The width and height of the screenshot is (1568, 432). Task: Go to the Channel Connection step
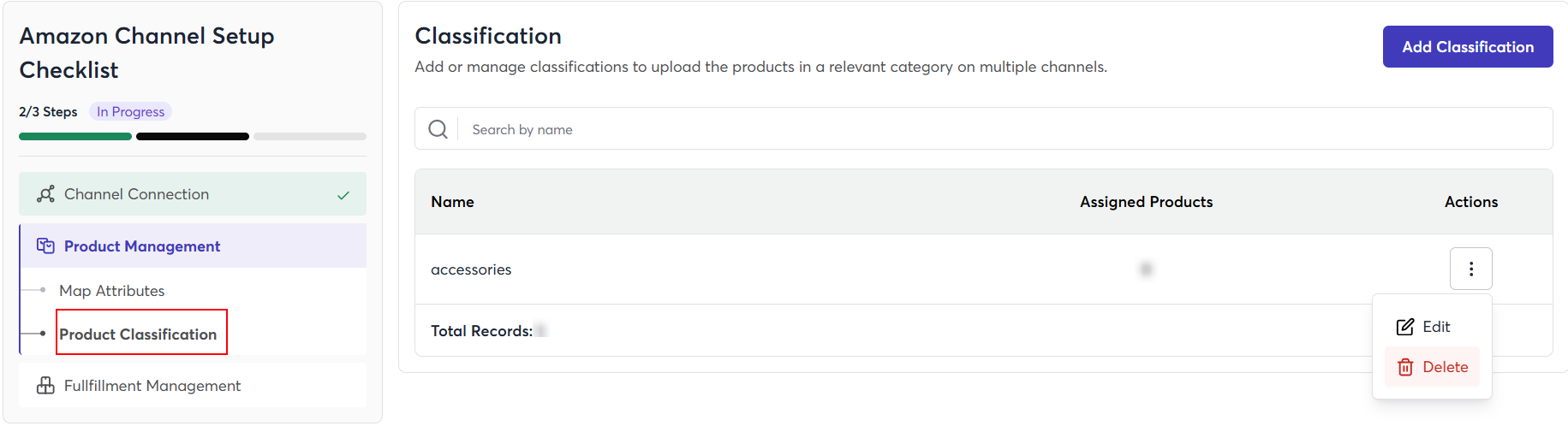137,194
